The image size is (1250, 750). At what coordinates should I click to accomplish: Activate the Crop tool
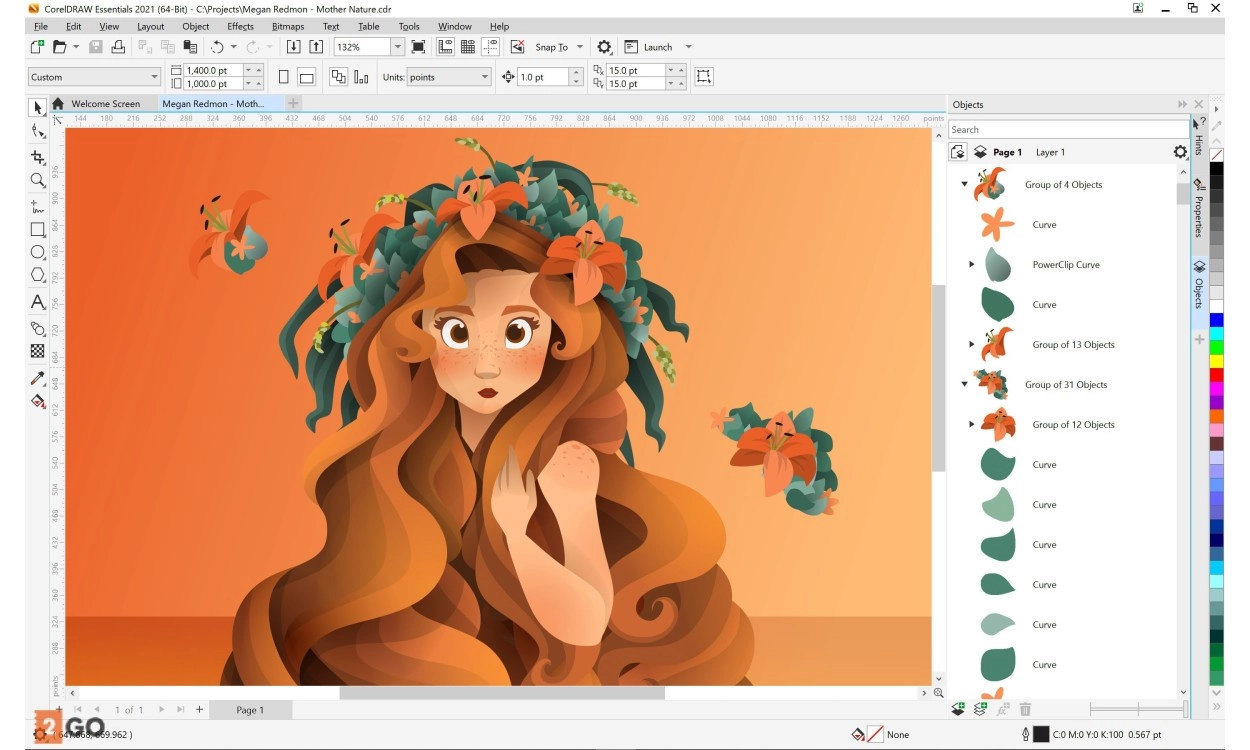38,156
